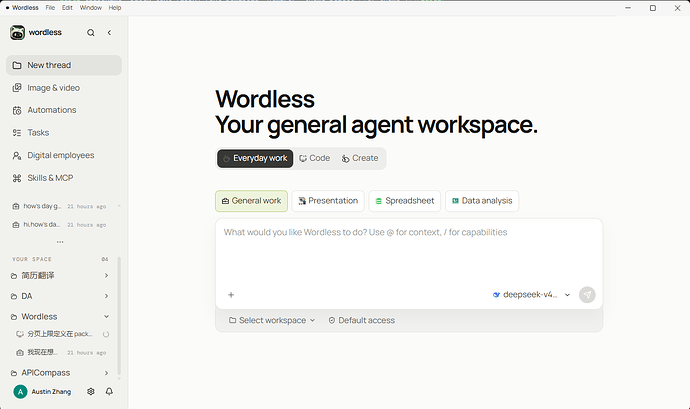The width and height of the screenshot is (690, 409).
Task: Open the 分页上限定义在 pack thread
Action: (60, 334)
